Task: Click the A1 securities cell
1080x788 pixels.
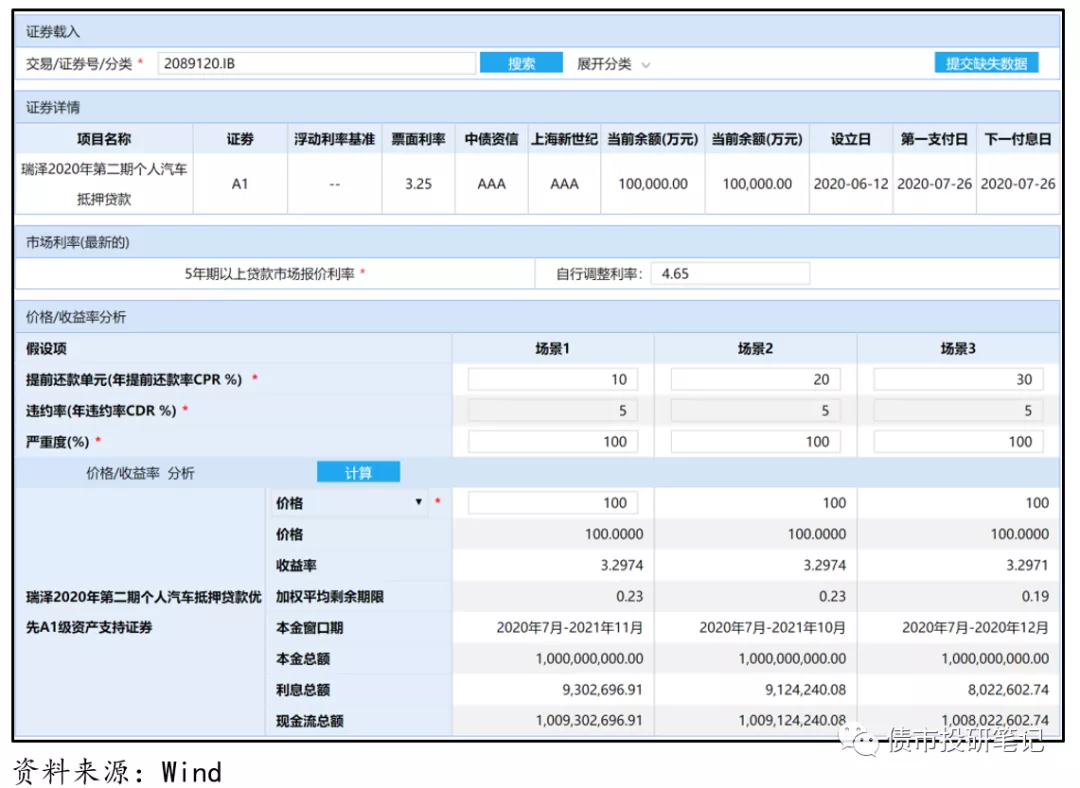Action: pos(240,184)
